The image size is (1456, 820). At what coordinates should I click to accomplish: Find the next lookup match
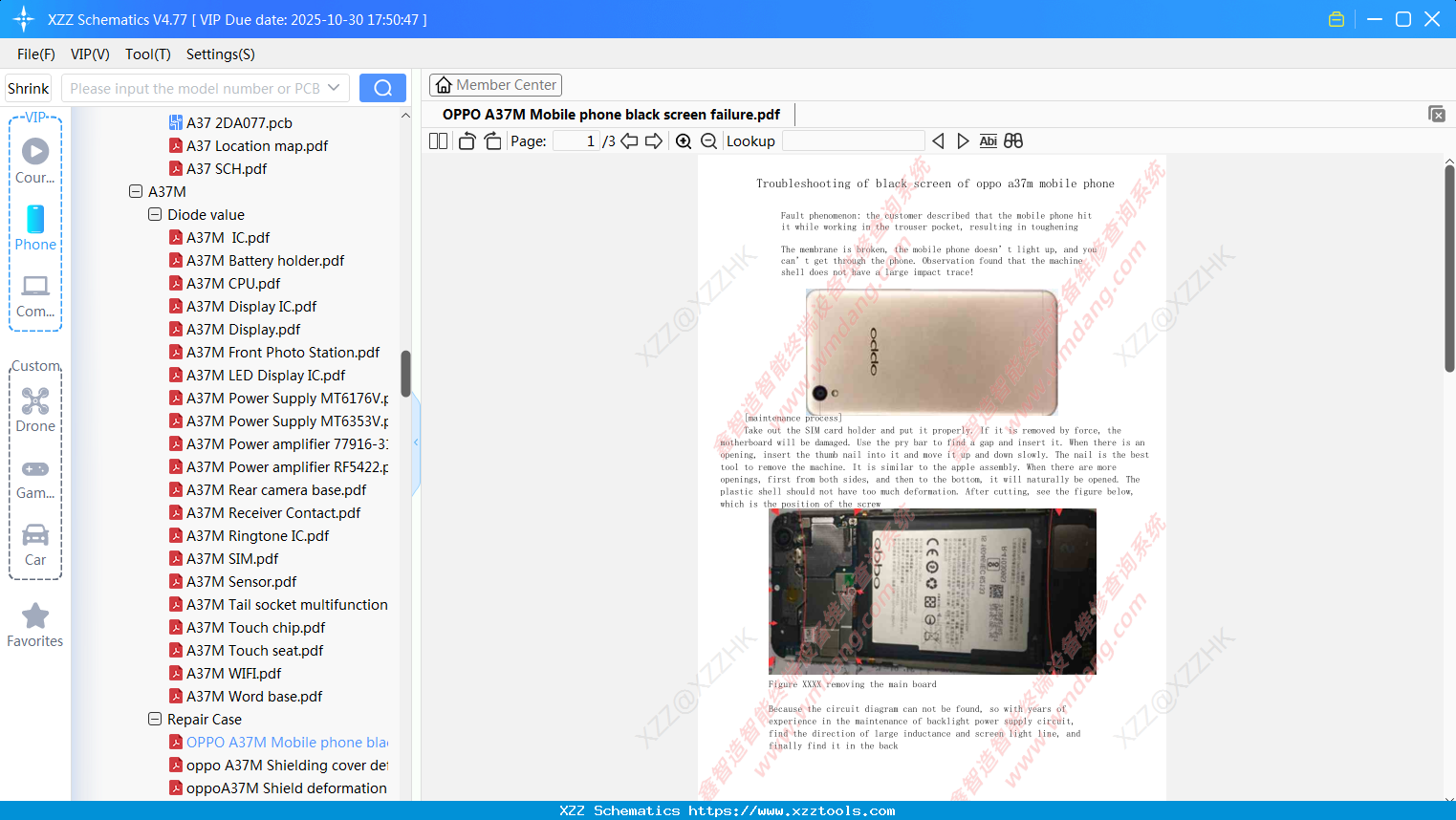tap(963, 140)
